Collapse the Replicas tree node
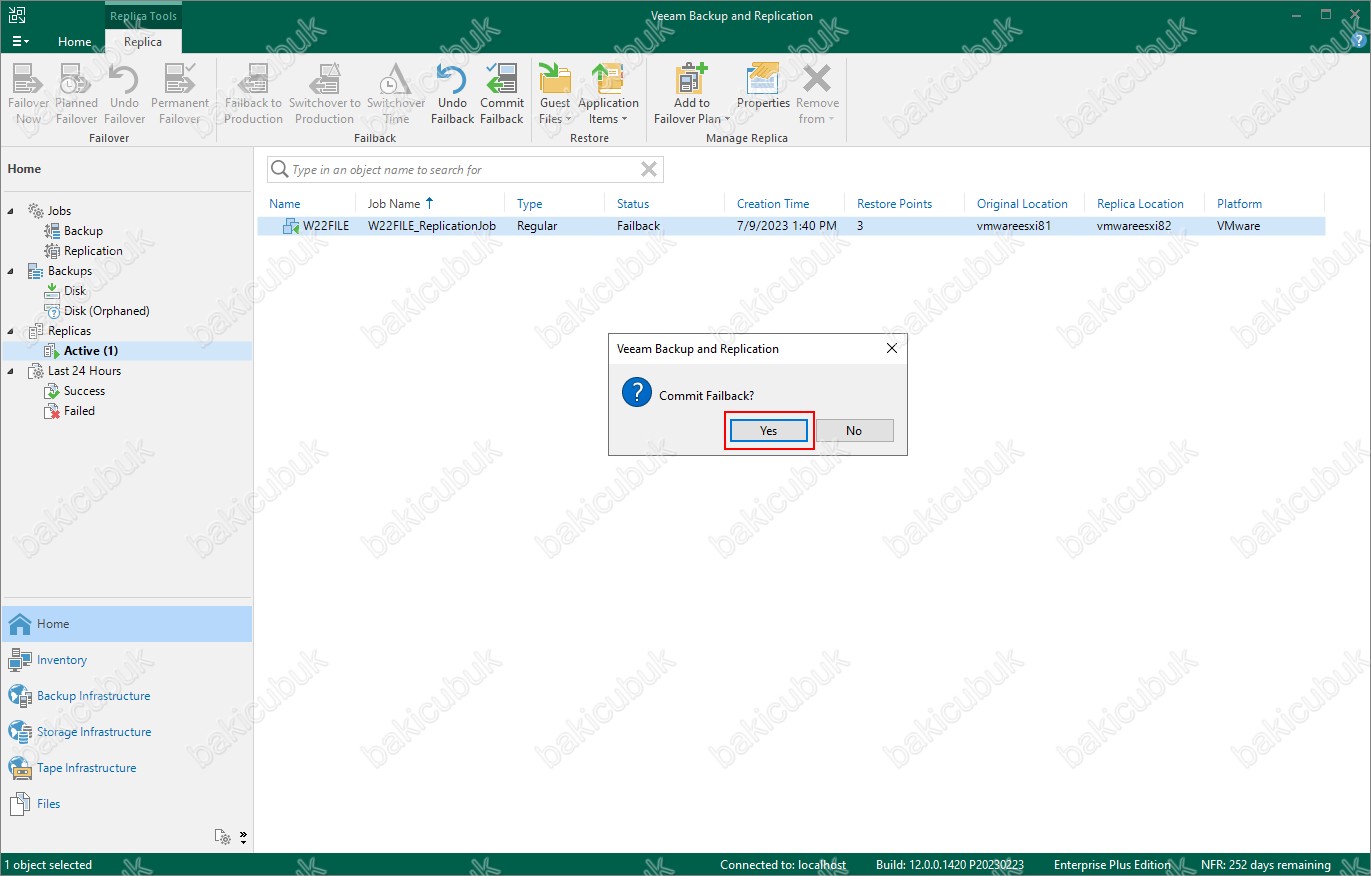 coord(12,331)
